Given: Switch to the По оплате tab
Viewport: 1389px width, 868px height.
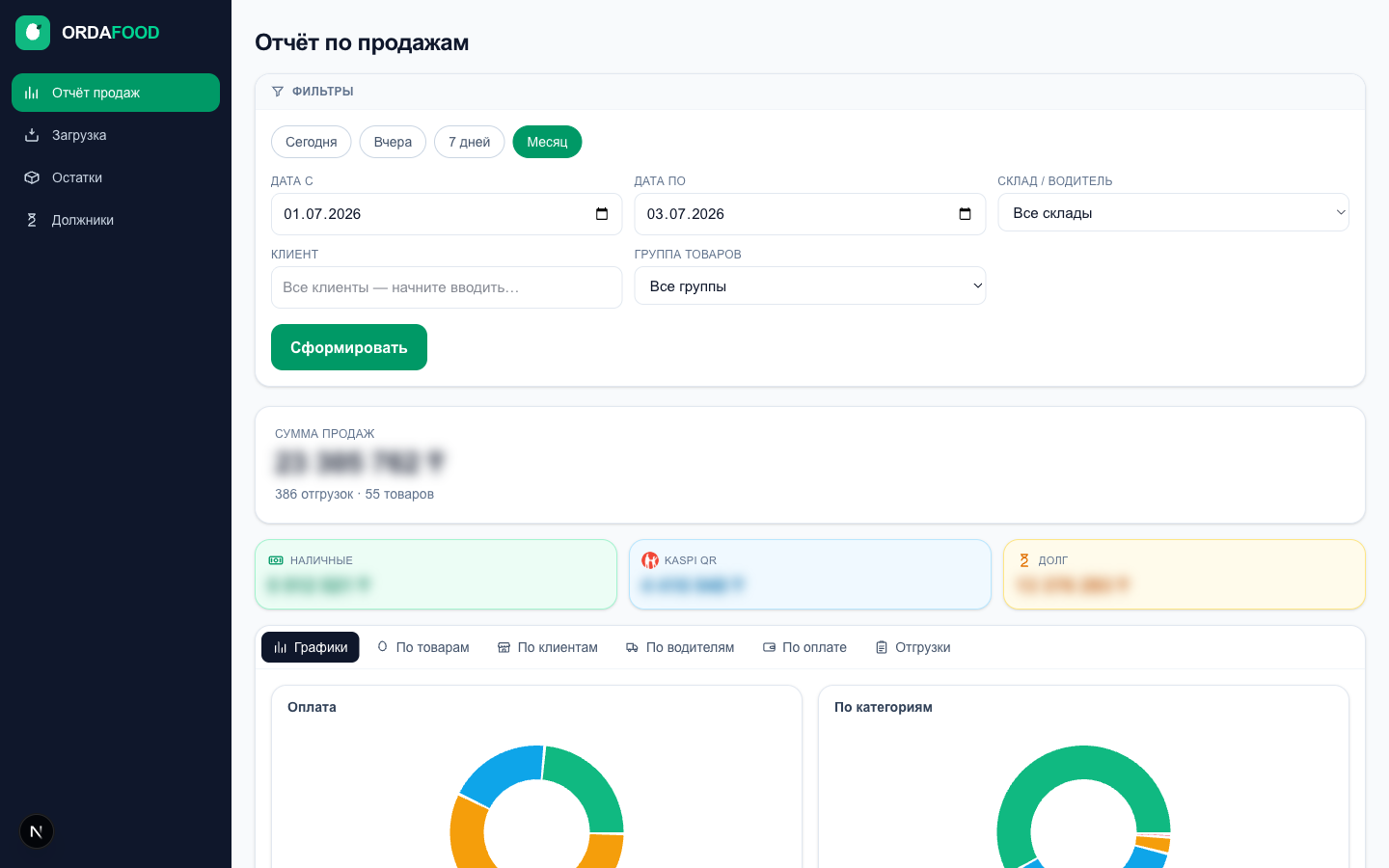Looking at the screenshot, I should [x=805, y=647].
